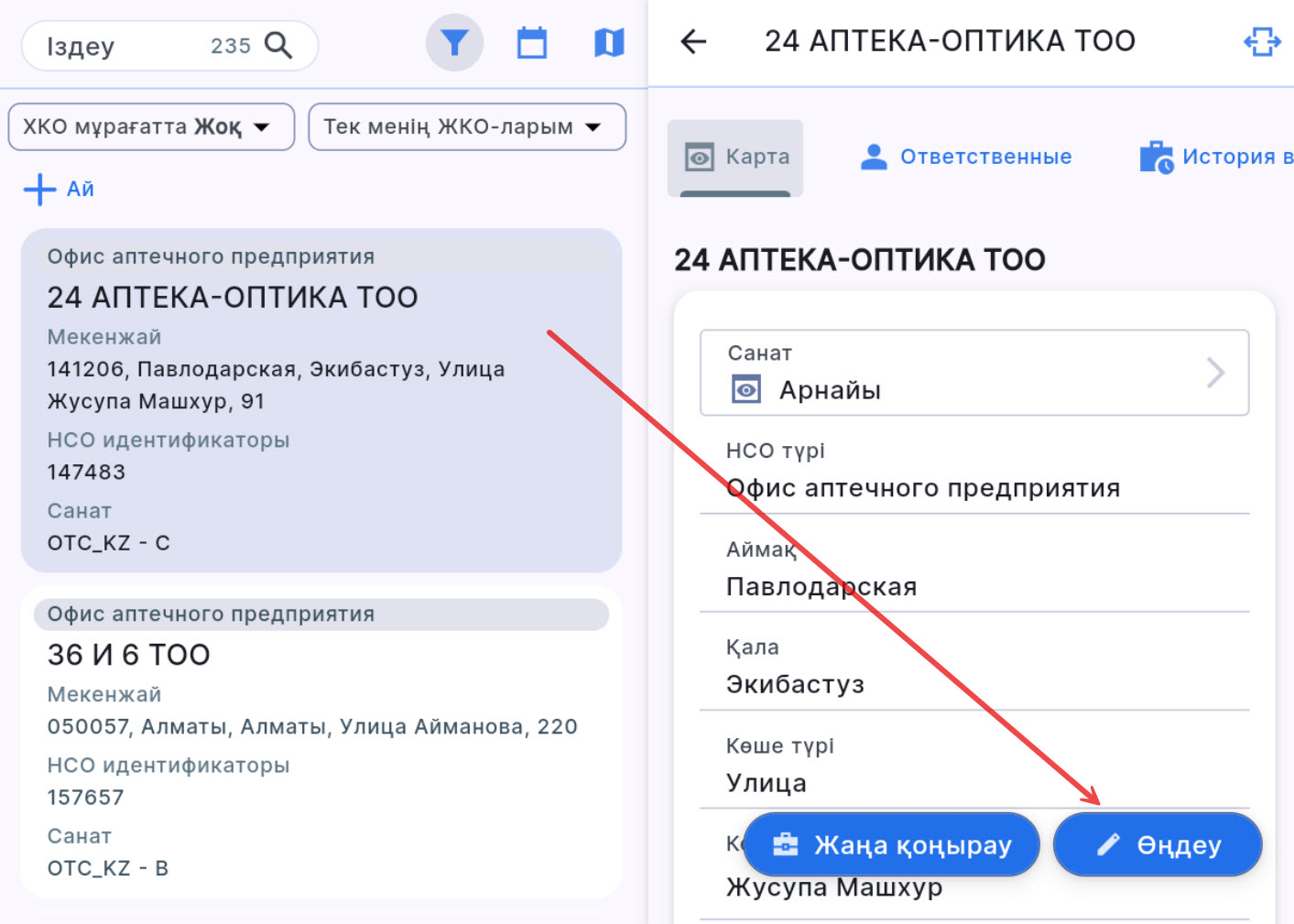Open the calendar view icon
This screenshot has height=924, width=1294.
tap(531, 43)
